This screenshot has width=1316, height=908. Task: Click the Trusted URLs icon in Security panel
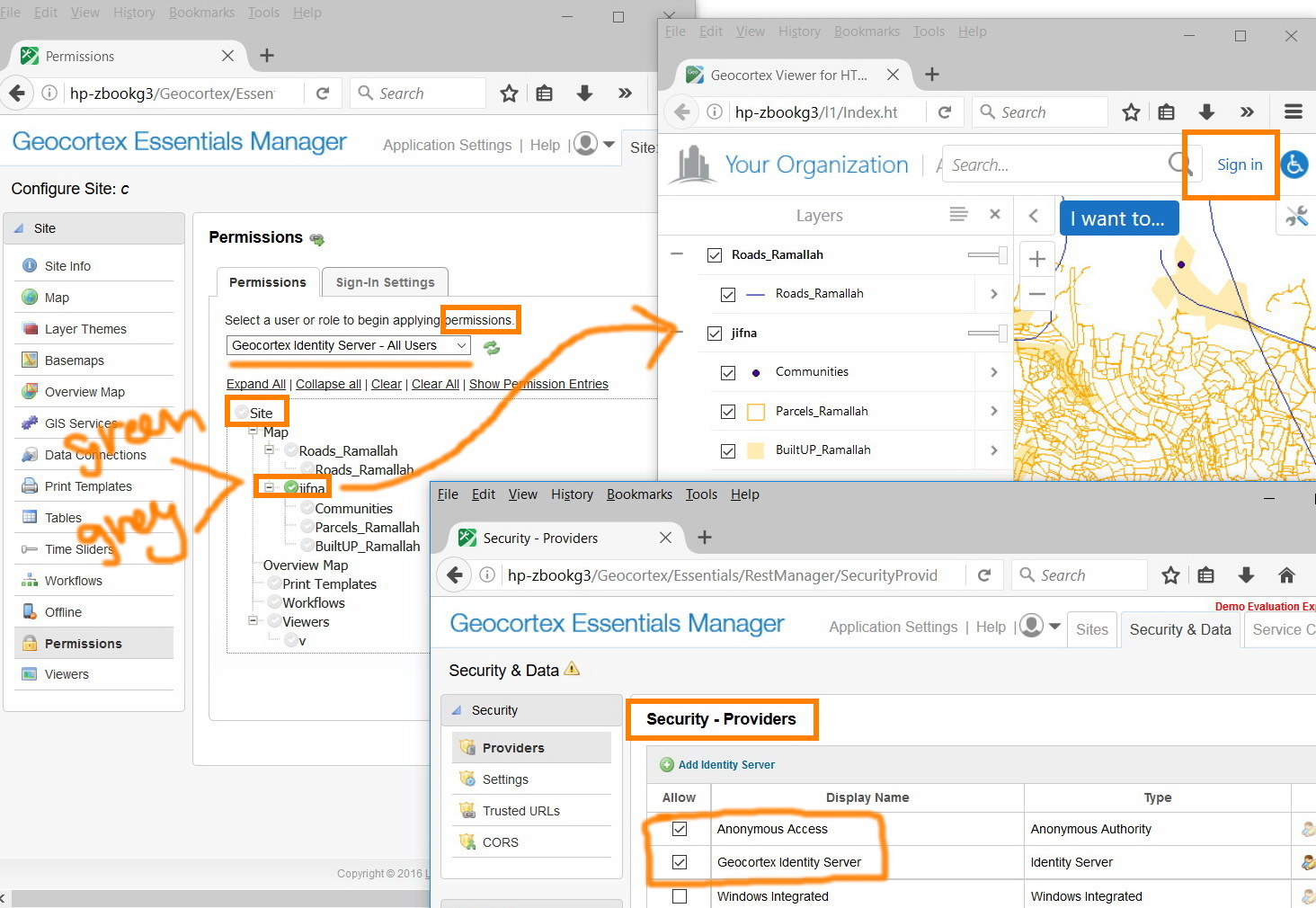tap(467, 810)
